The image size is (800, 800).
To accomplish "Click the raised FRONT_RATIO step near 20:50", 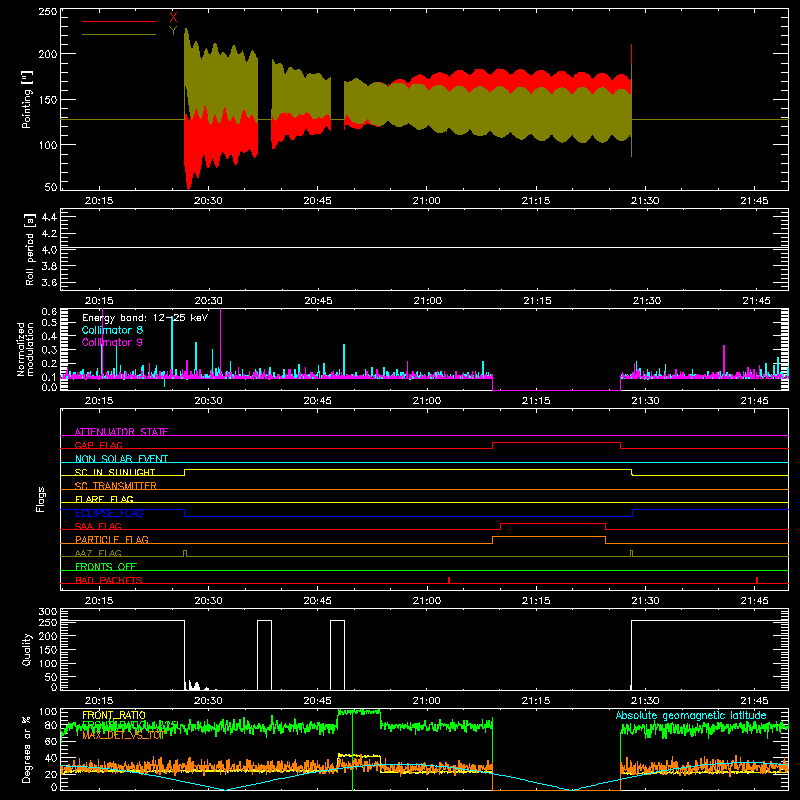I will coord(359,756).
